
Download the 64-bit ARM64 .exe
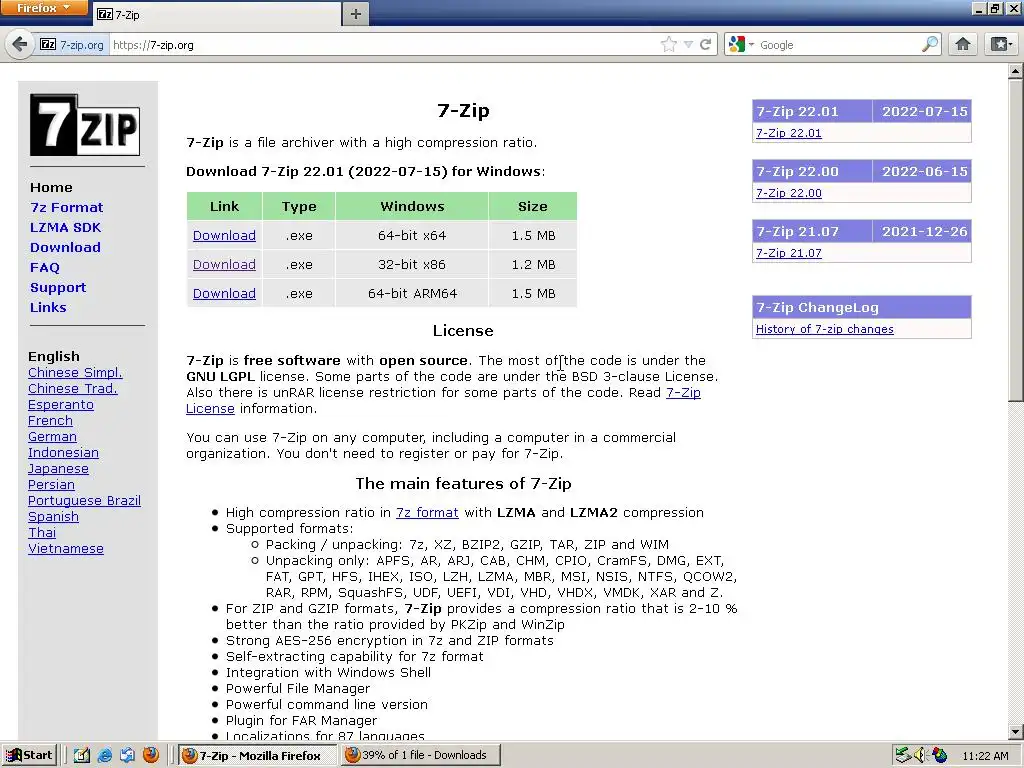tap(224, 293)
